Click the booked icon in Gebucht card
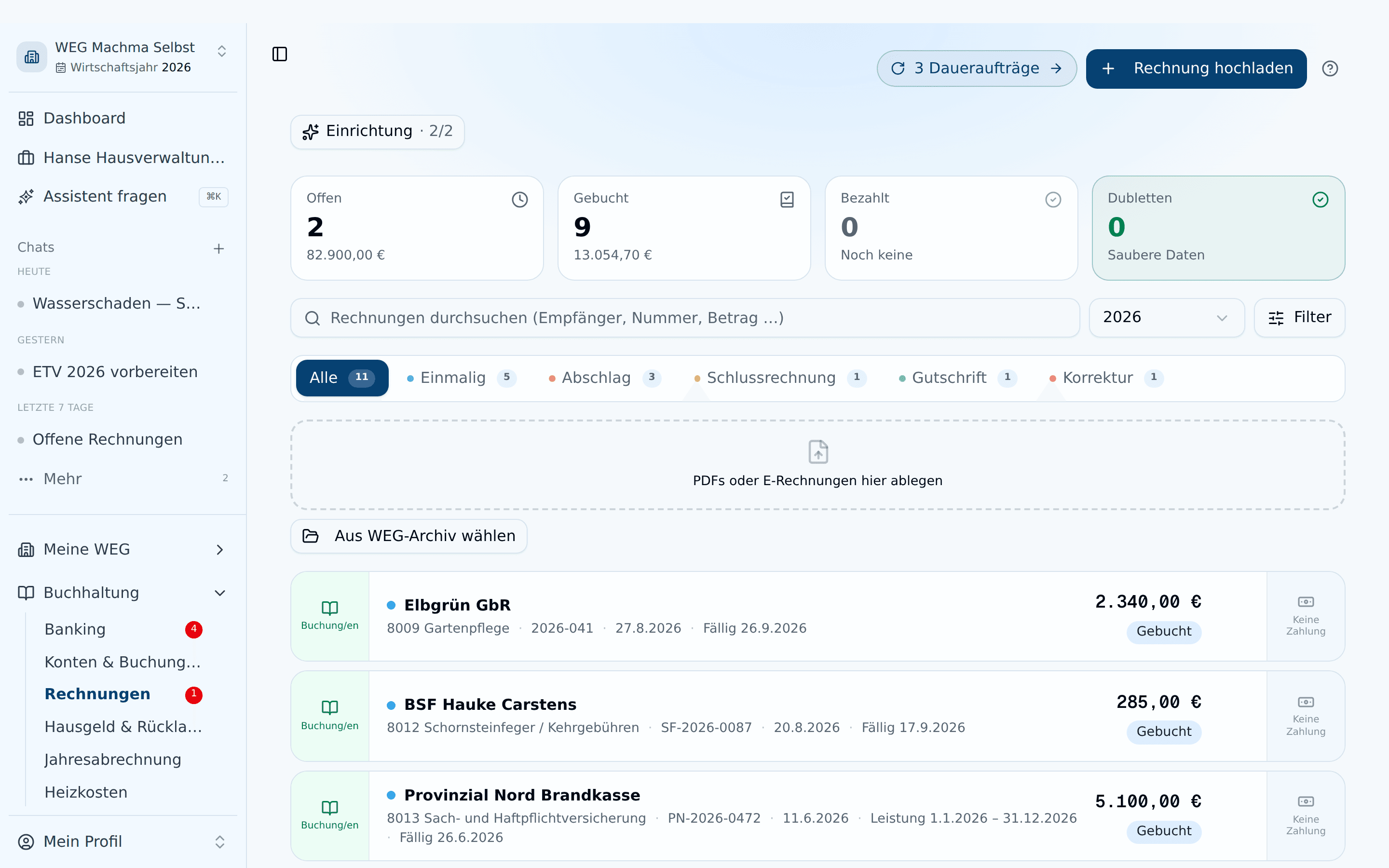 [787, 200]
